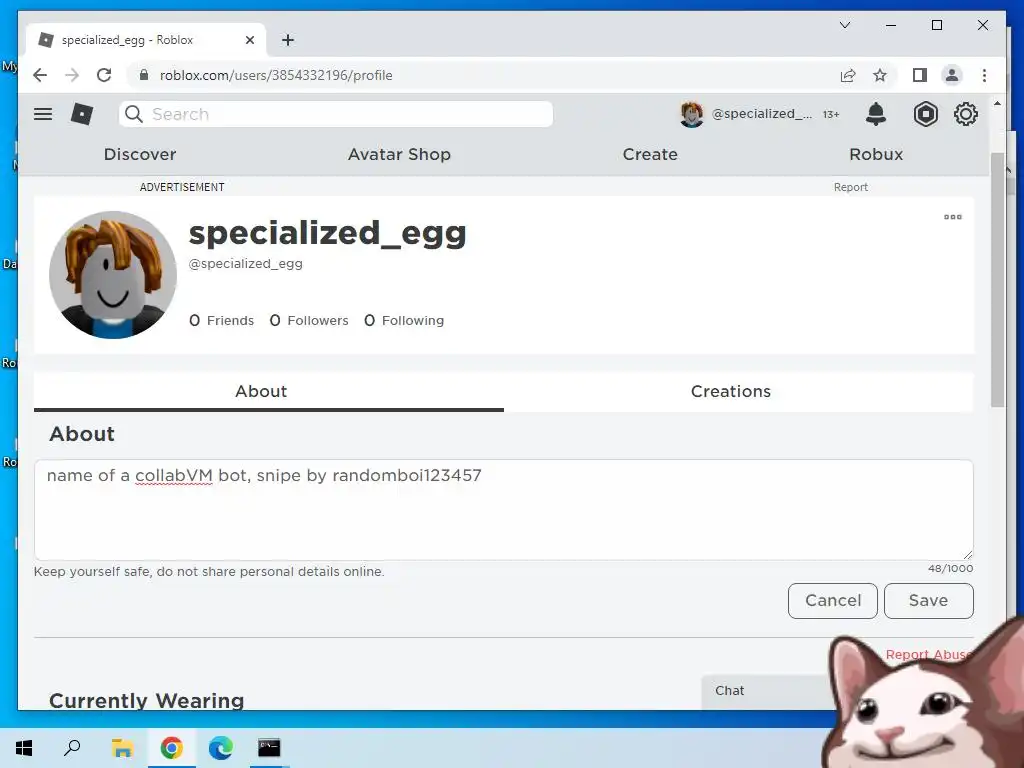Click the share page icon in address bar

[848, 75]
